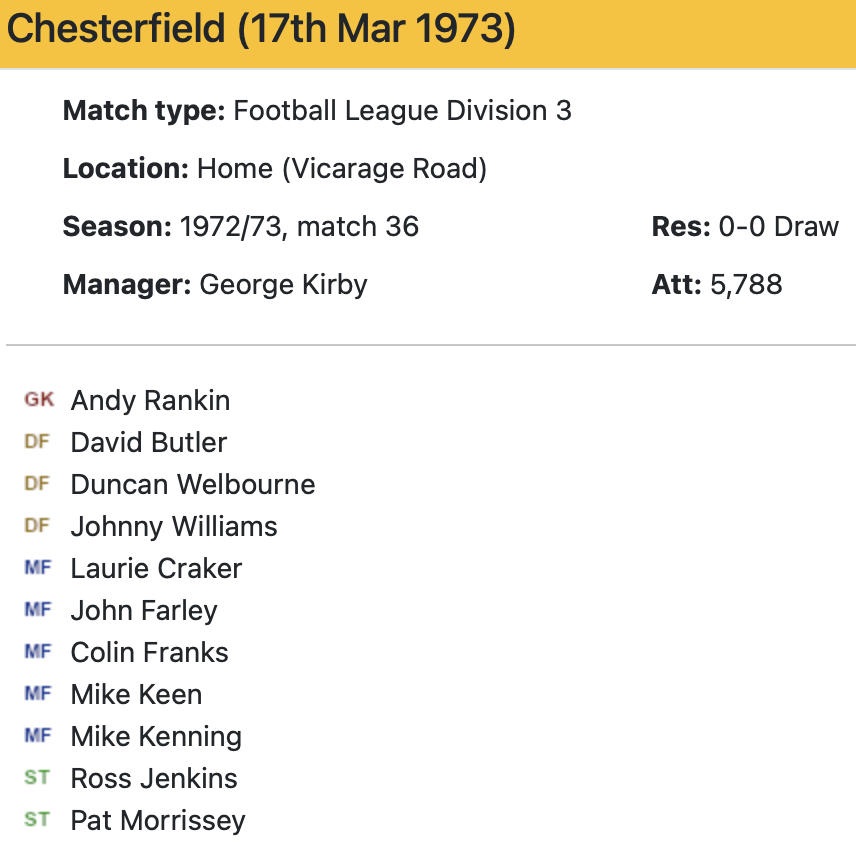Click manager name George Kirby
The height and width of the screenshot is (852, 856).
pos(283,285)
